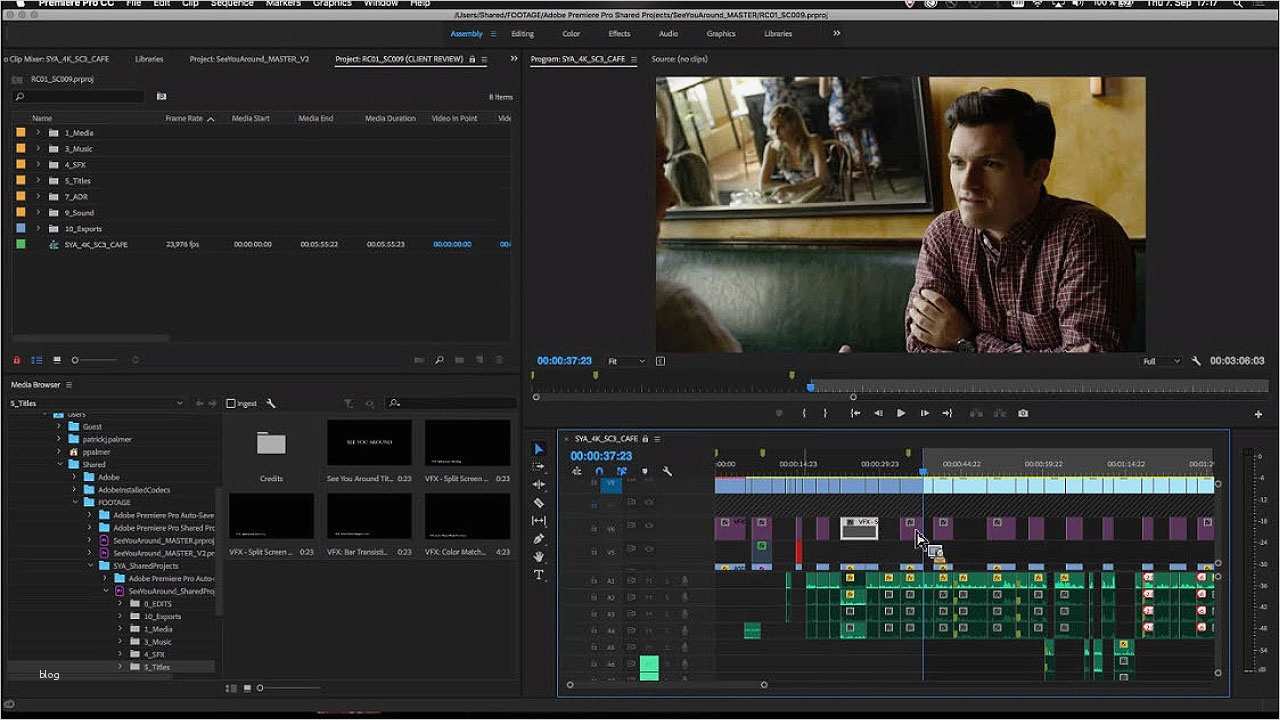
Task: Activate the Type tool
Action: [x=539, y=575]
